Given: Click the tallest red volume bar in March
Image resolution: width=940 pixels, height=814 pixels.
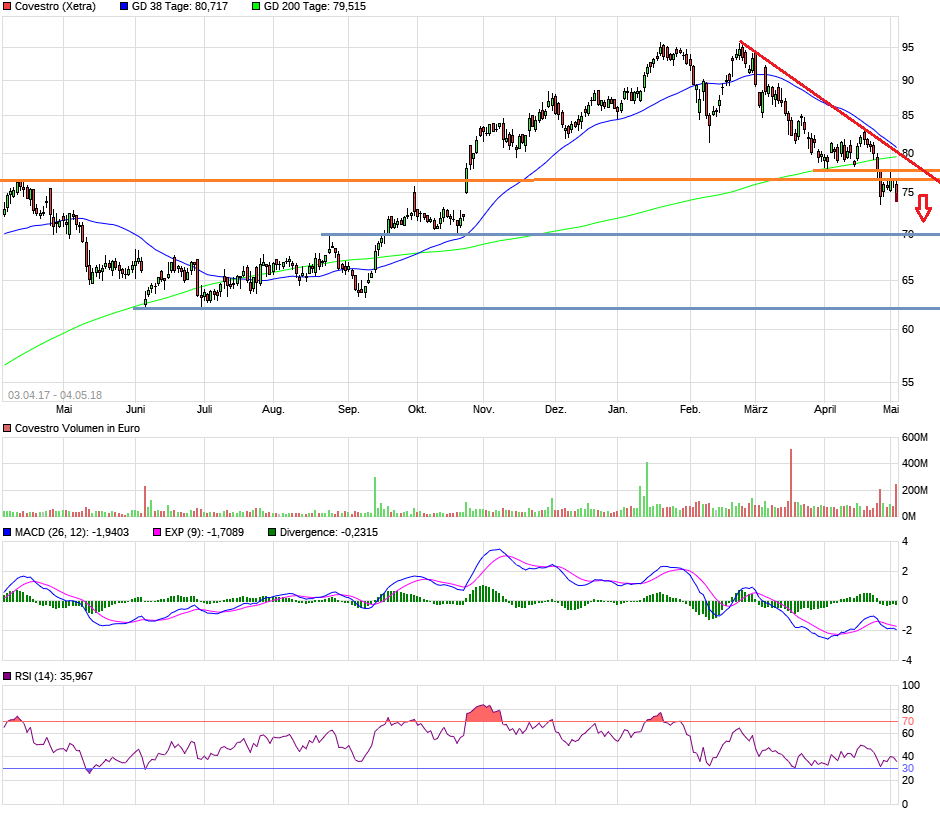Looking at the screenshot, I should point(791,482).
